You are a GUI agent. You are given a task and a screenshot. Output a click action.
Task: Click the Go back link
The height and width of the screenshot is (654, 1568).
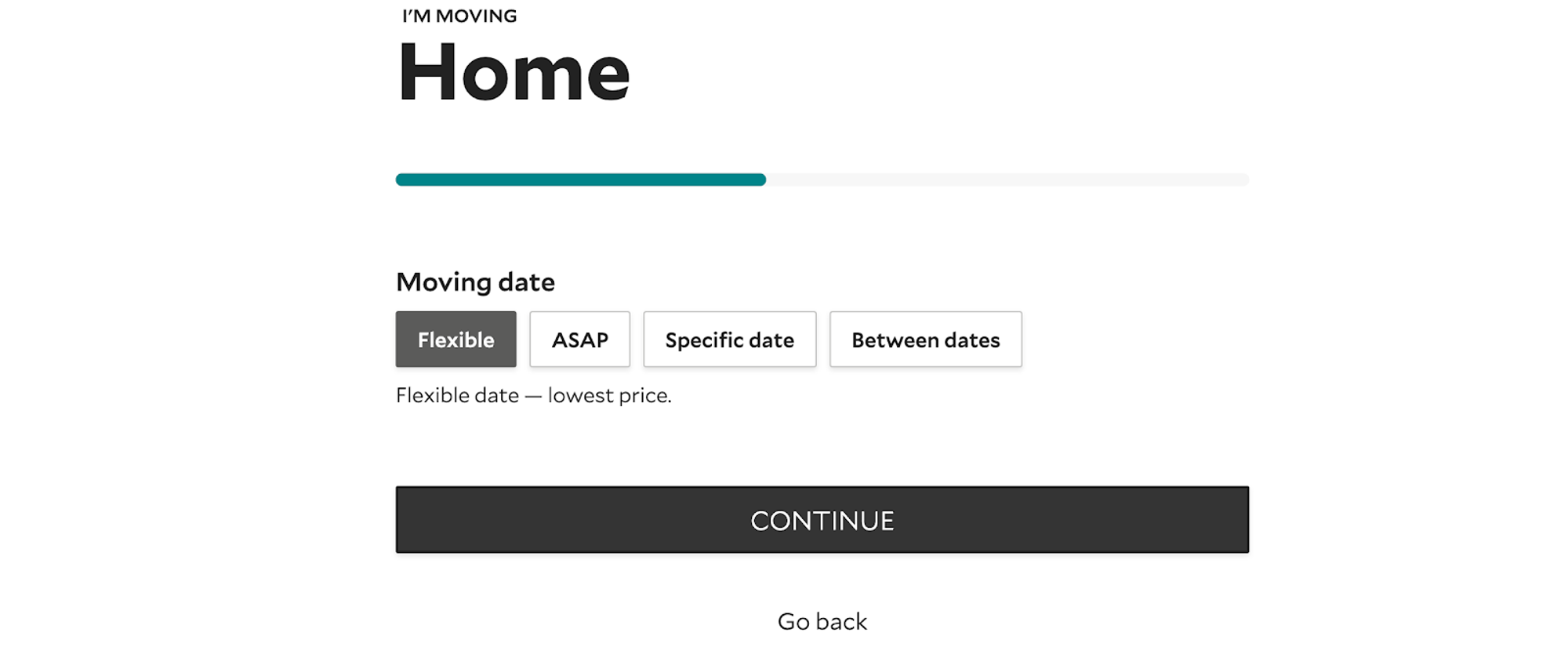(x=822, y=621)
